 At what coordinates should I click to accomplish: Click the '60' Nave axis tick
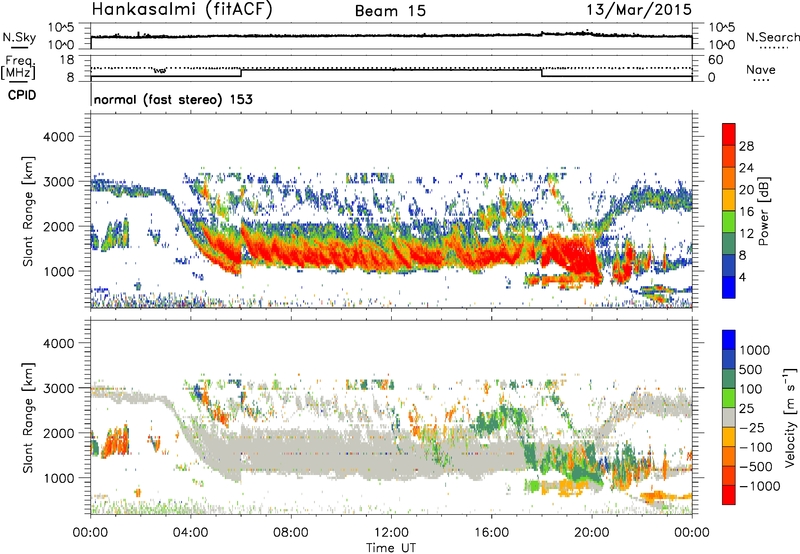(715, 60)
